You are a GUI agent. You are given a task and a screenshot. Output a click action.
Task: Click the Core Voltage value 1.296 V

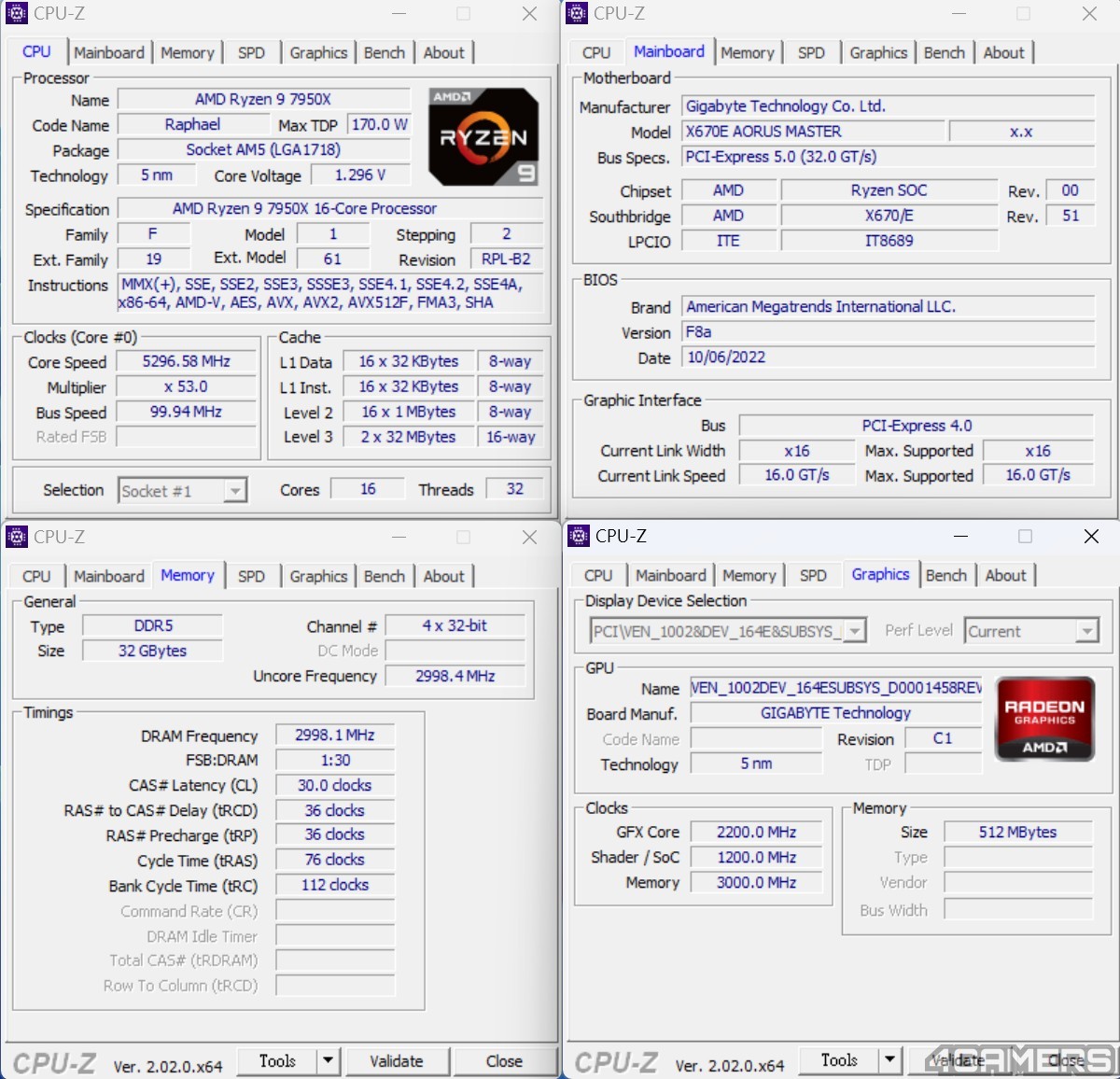click(x=360, y=175)
